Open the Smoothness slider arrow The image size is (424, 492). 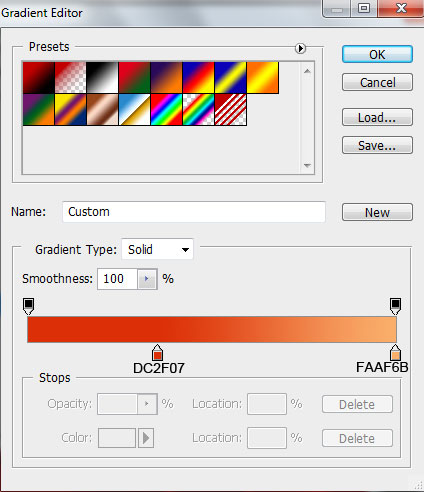click(x=147, y=279)
